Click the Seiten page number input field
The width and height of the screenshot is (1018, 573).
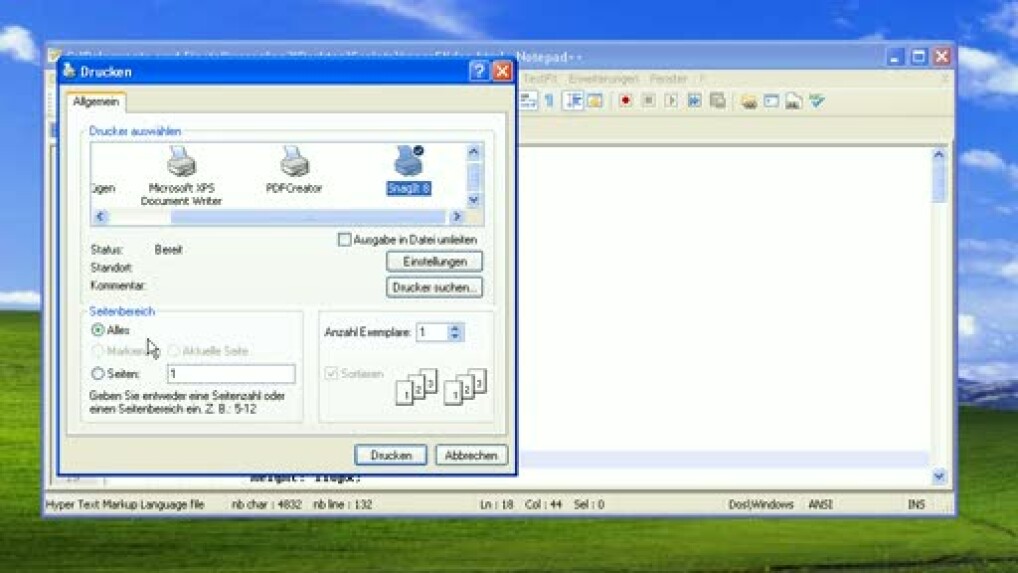click(230, 374)
